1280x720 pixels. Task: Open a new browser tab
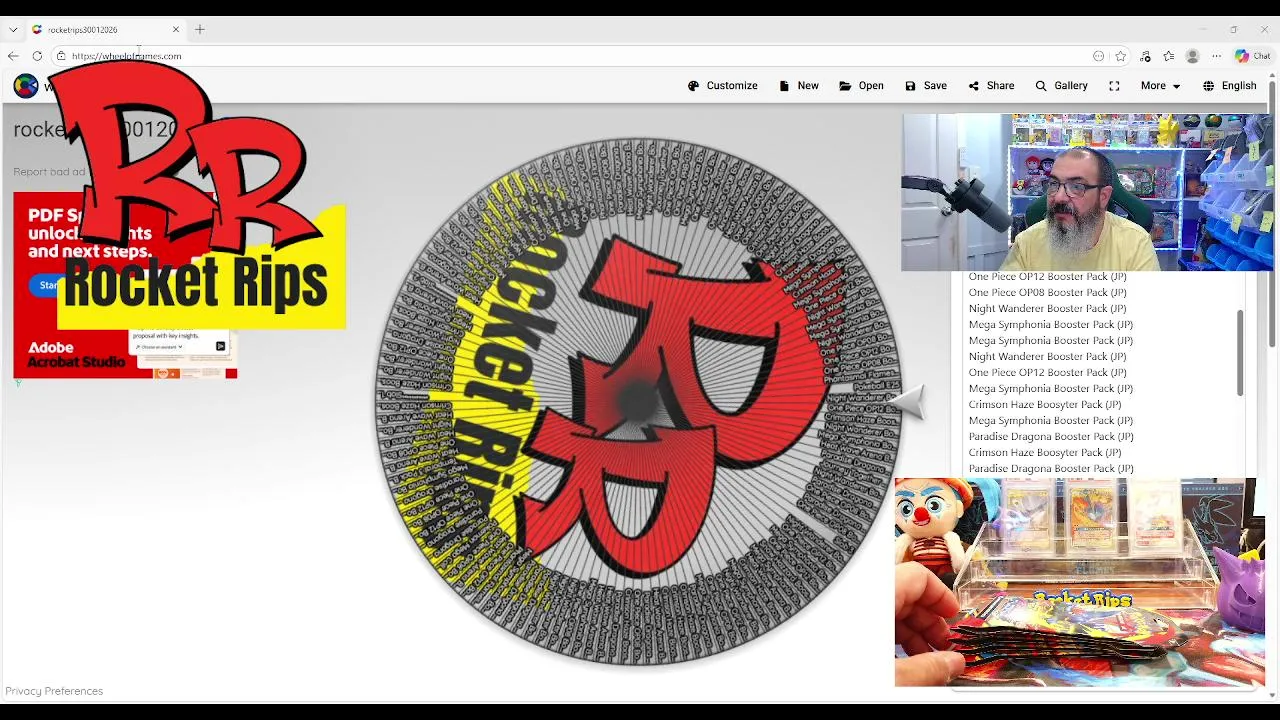tap(200, 29)
